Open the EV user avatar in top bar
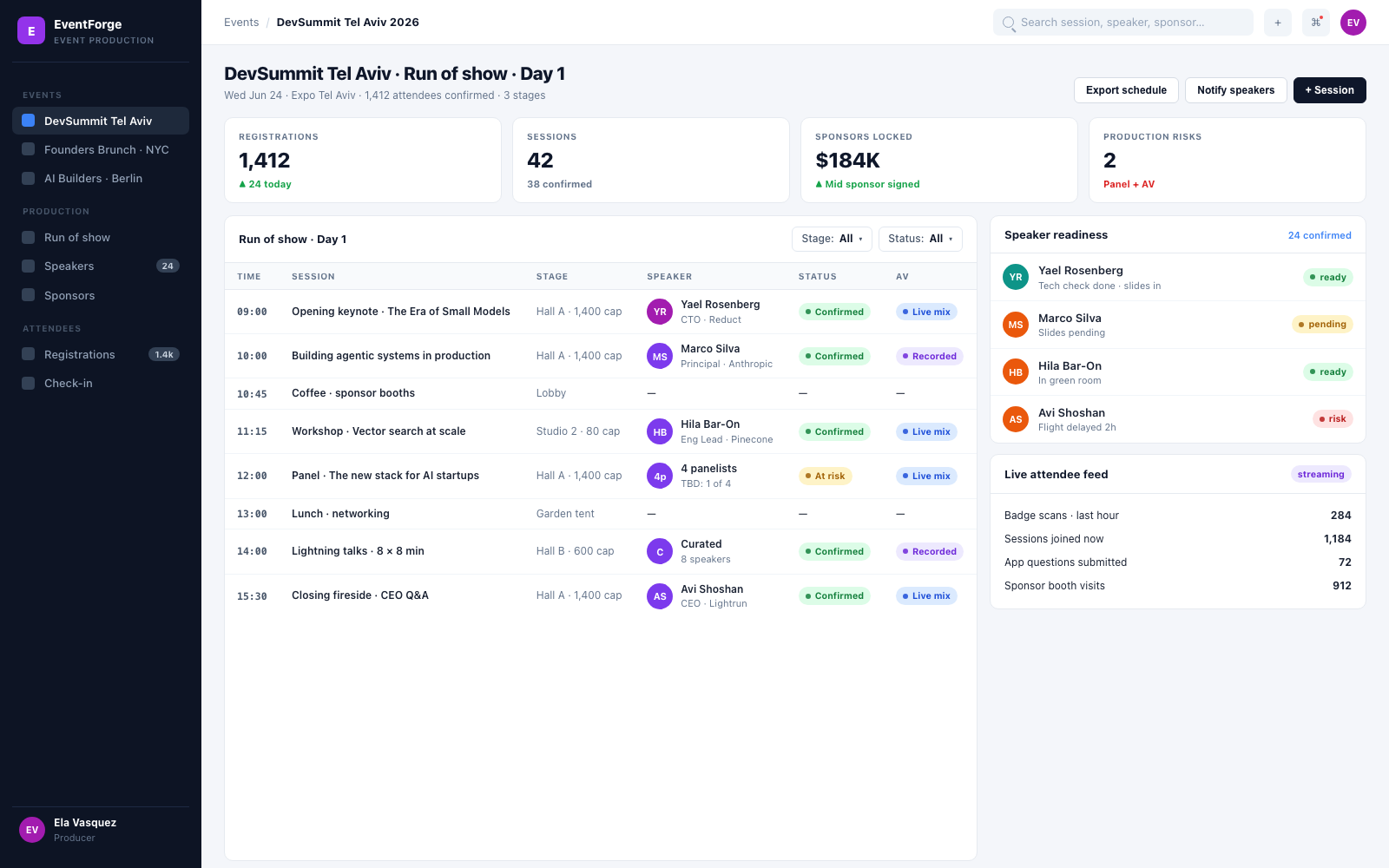1389x868 pixels. [x=1353, y=23]
